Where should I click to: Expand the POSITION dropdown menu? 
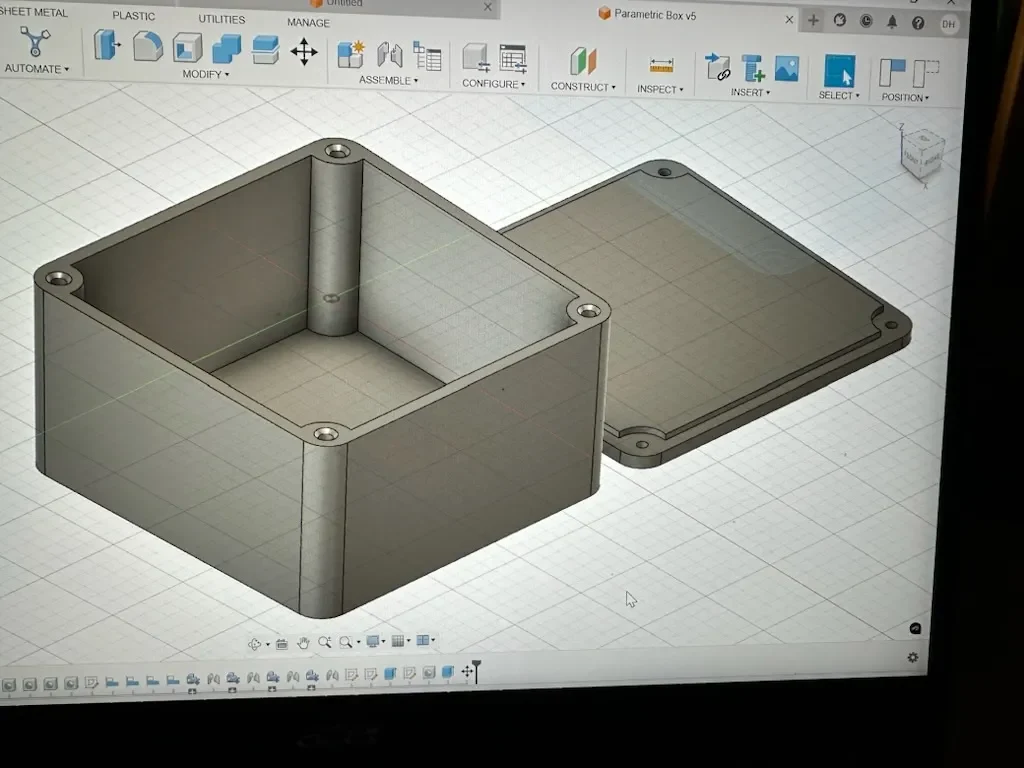click(x=905, y=97)
